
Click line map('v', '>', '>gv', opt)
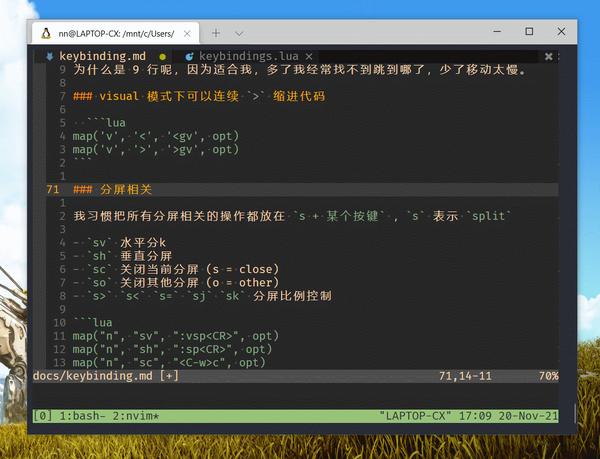point(156,150)
